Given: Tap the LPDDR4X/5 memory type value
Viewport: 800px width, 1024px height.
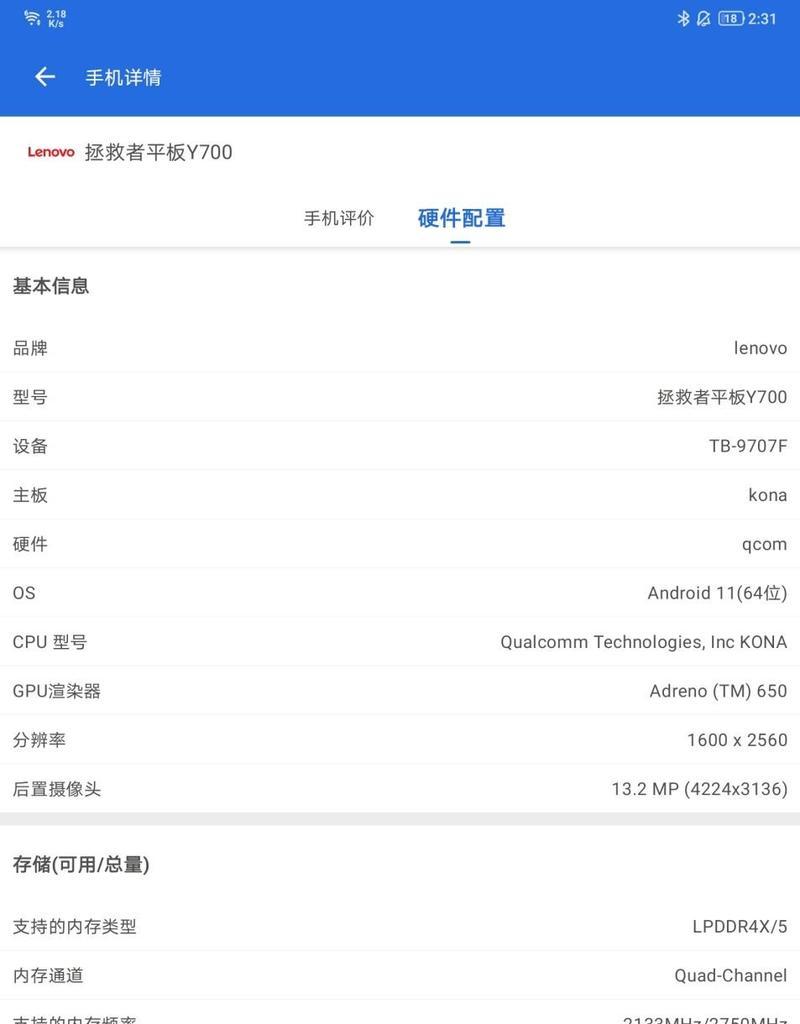Looking at the screenshot, I should [740, 927].
